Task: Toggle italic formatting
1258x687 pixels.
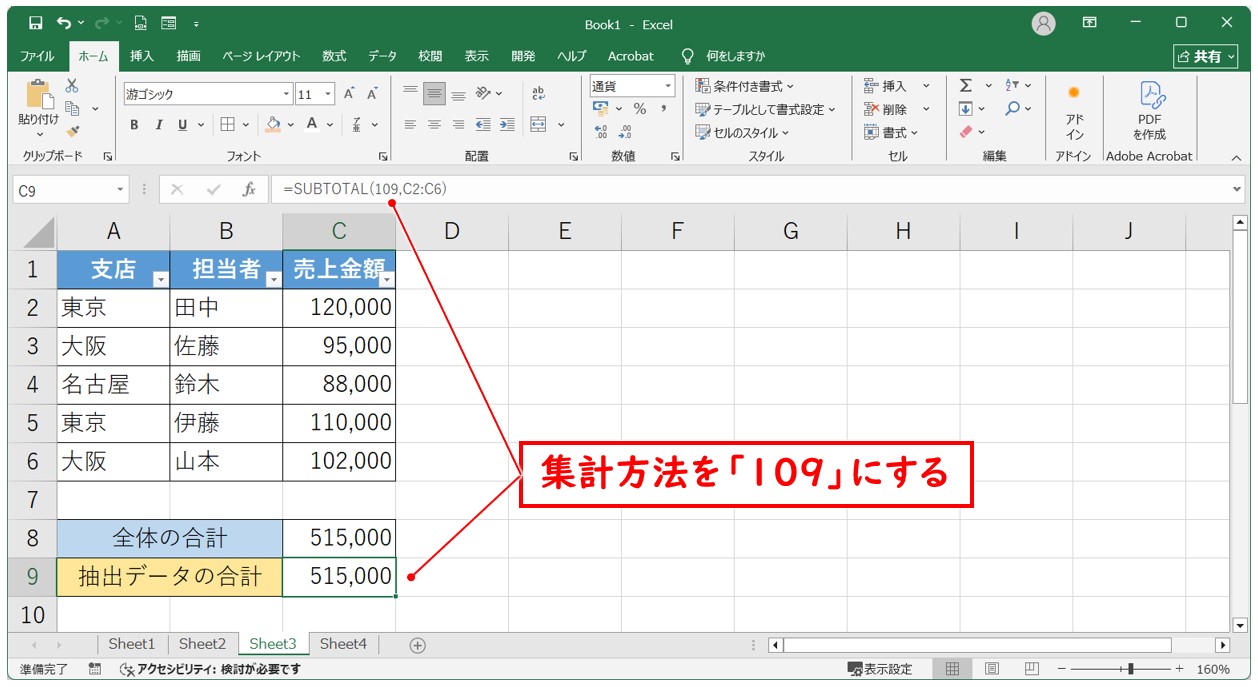Action: (x=158, y=125)
